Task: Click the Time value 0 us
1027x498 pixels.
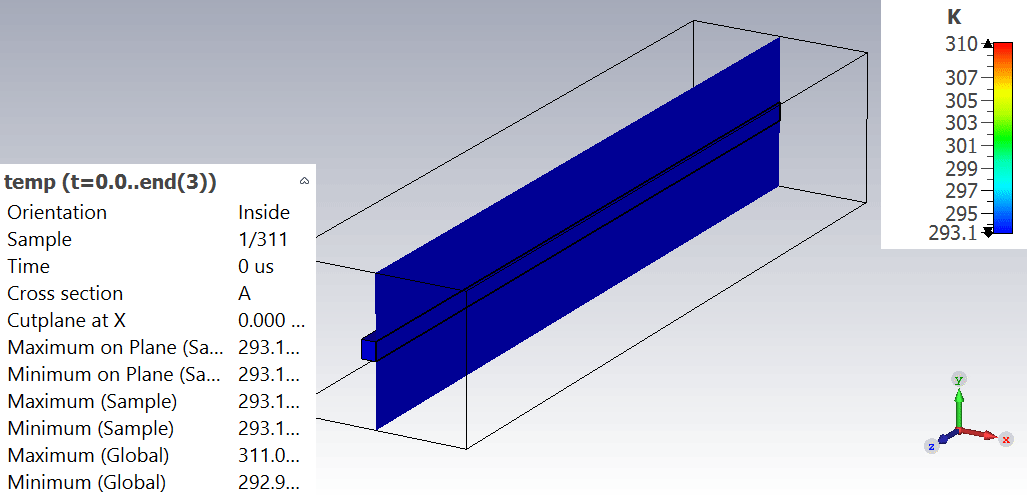Action: pyautogui.click(x=256, y=267)
